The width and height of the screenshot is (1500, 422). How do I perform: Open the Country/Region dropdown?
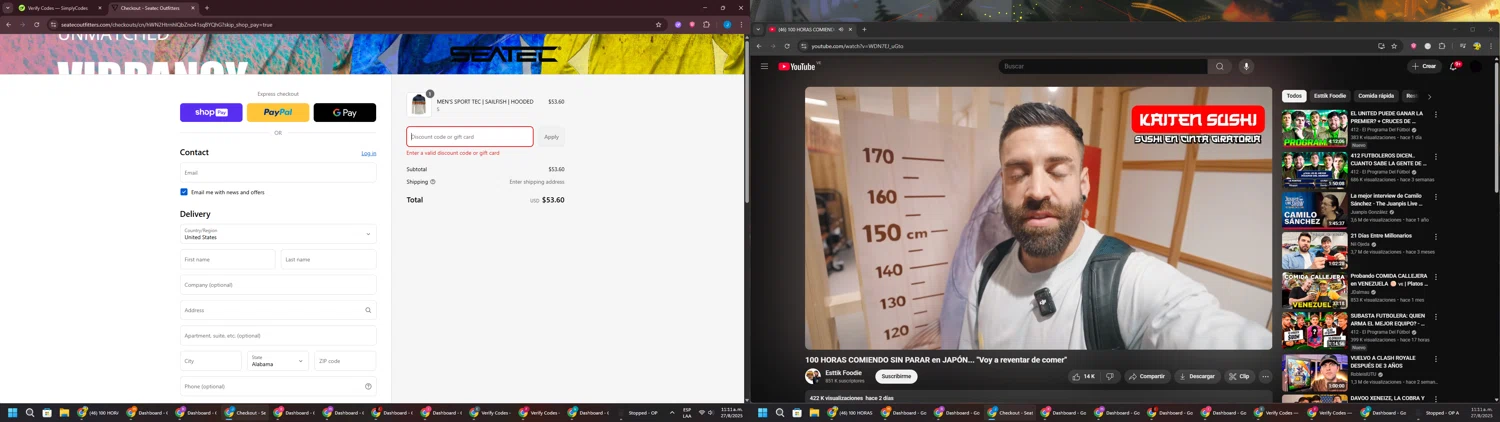coord(278,234)
